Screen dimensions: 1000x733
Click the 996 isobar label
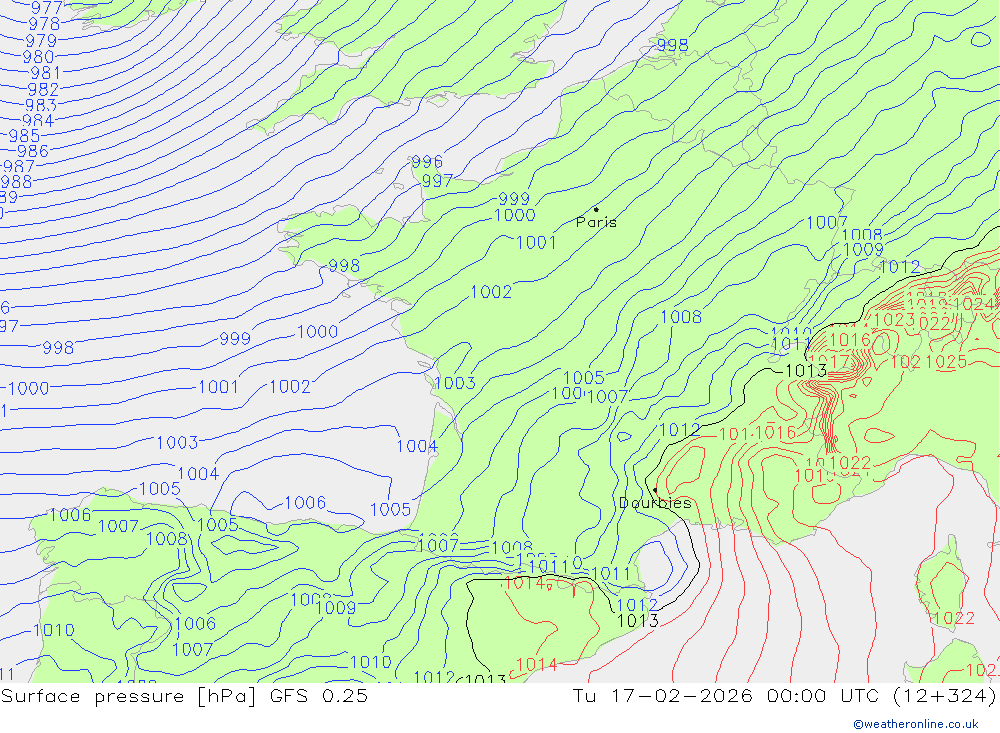(x=427, y=162)
